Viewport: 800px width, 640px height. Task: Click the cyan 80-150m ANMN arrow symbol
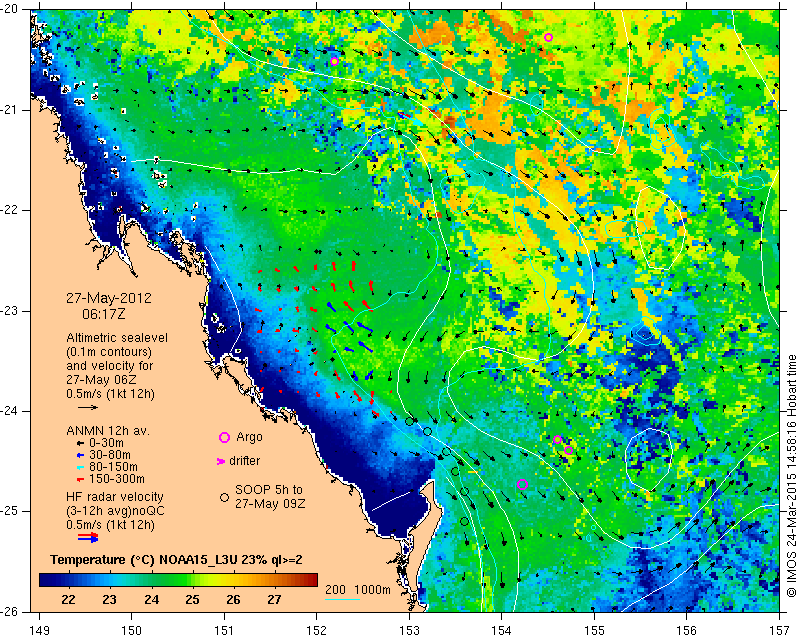pos(80,467)
